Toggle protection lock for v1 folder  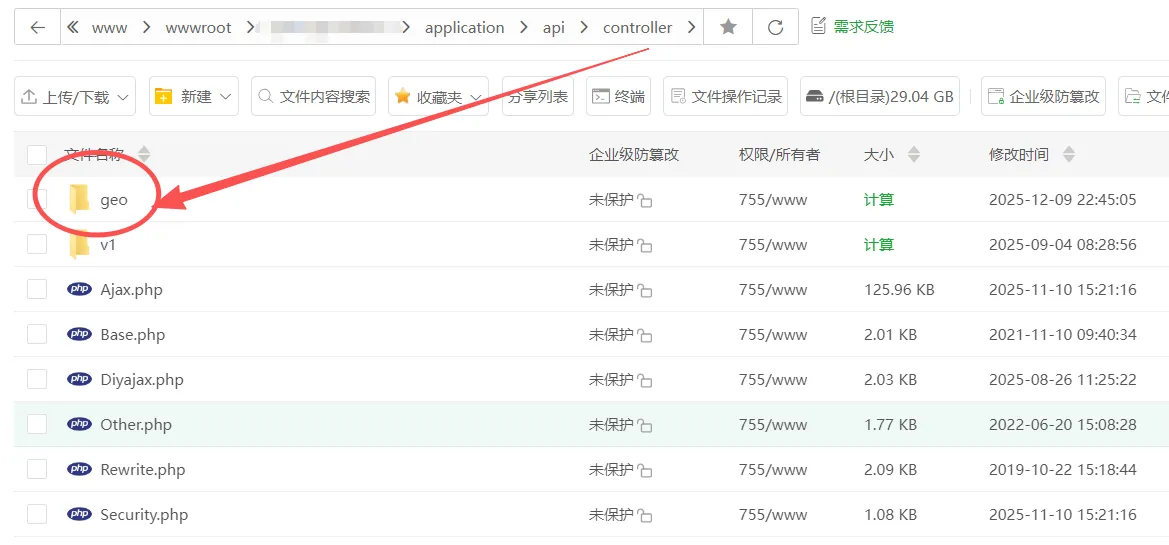[x=645, y=245]
